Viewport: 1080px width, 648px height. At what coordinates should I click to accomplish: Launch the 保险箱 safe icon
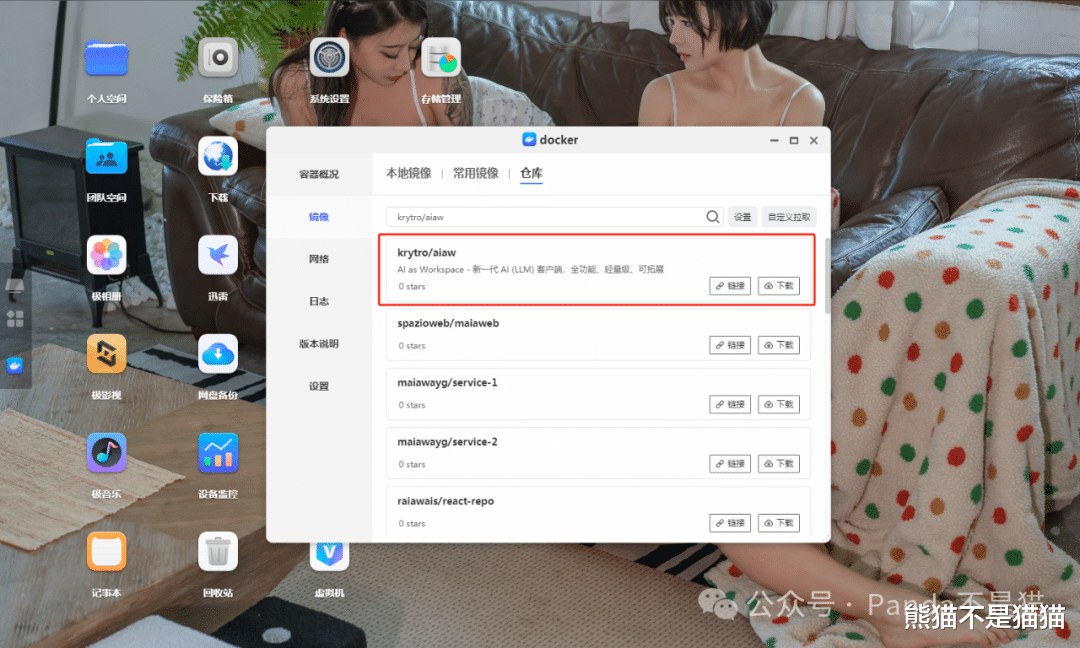click(218, 58)
